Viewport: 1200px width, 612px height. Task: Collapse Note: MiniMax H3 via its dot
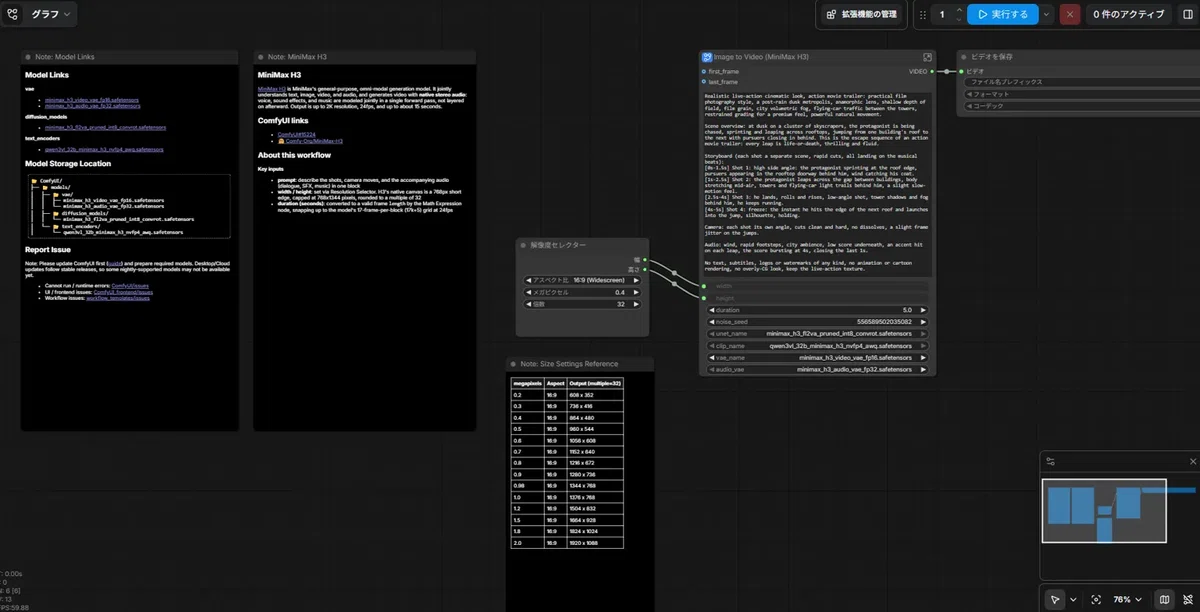(259, 58)
